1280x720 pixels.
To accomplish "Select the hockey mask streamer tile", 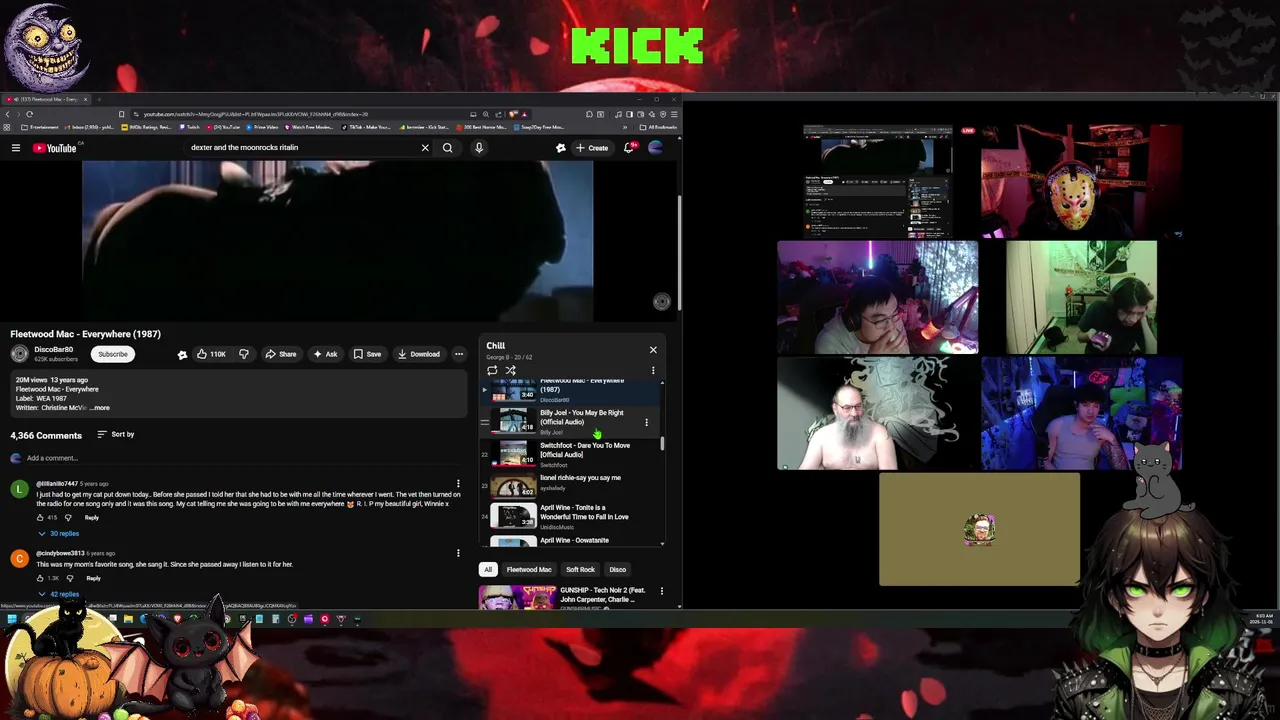I will pos(1081,181).
